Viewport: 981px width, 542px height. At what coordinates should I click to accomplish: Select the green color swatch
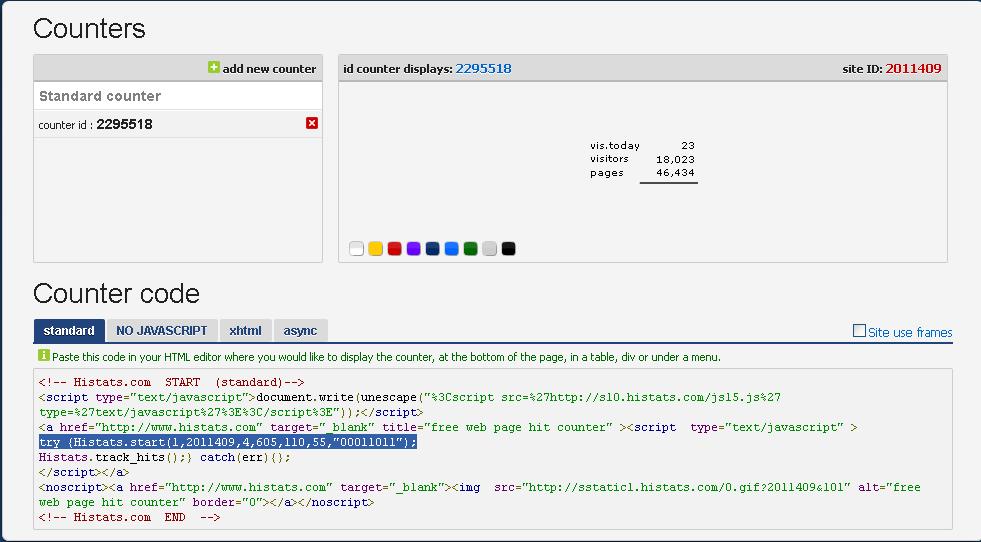[x=470, y=248]
